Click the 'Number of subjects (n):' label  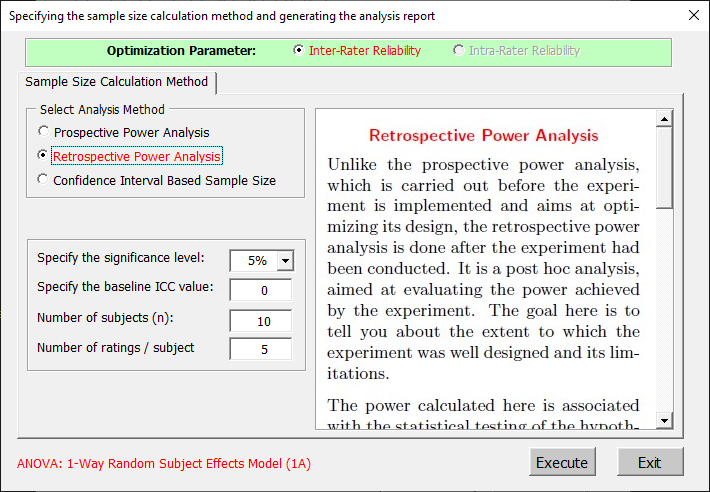[105, 318]
